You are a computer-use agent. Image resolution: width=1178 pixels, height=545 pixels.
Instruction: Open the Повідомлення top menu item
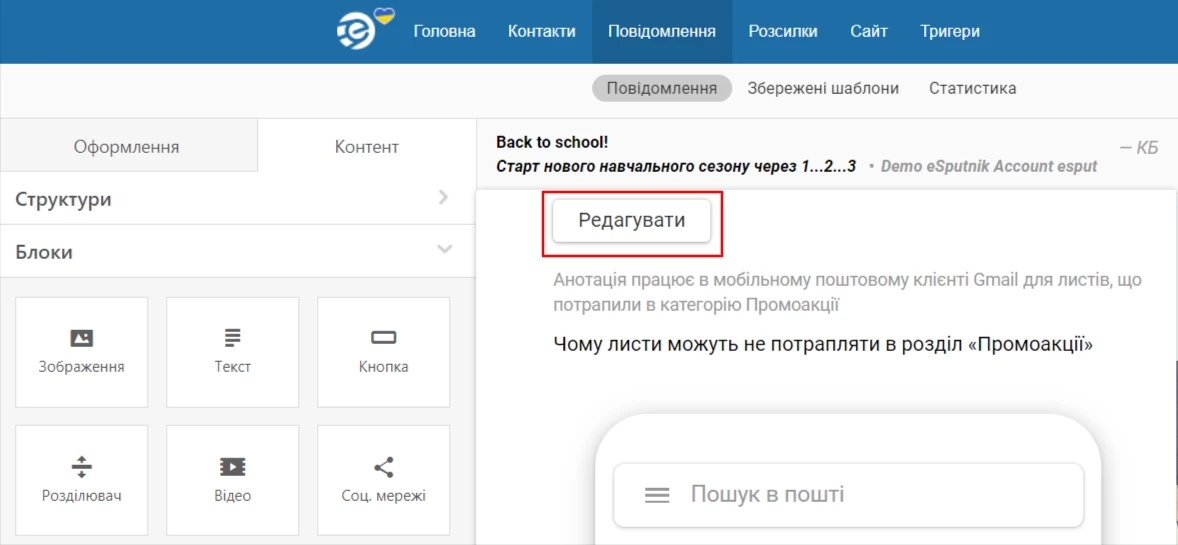click(x=662, y=32)
